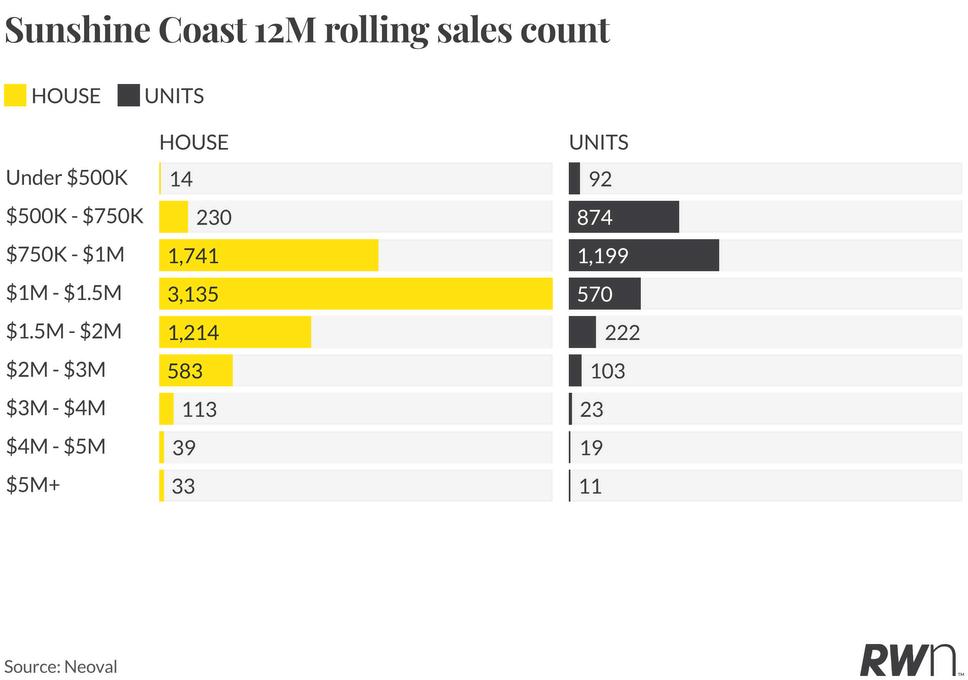The image size is (968, 680).
Task: Click the 874 units bar
Action: click(624, 217)
